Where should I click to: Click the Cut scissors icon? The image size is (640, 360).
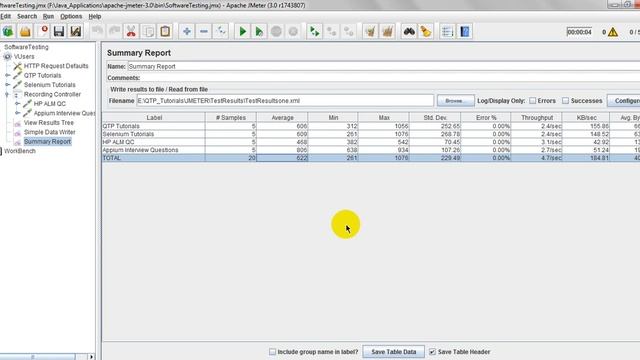(131, 31)
